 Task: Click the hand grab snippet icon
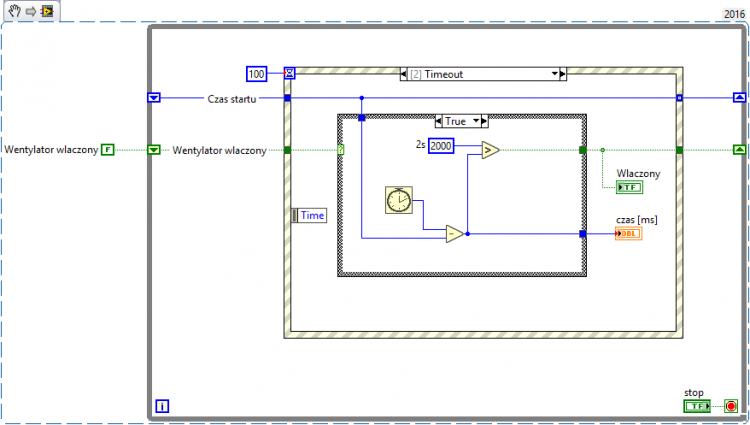point(15,11)
